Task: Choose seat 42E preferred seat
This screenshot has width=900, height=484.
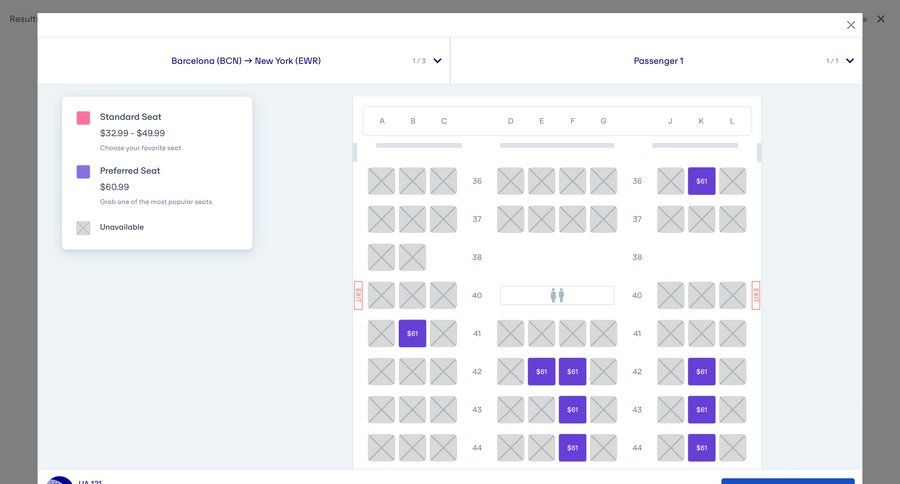Action: [541, 371]
